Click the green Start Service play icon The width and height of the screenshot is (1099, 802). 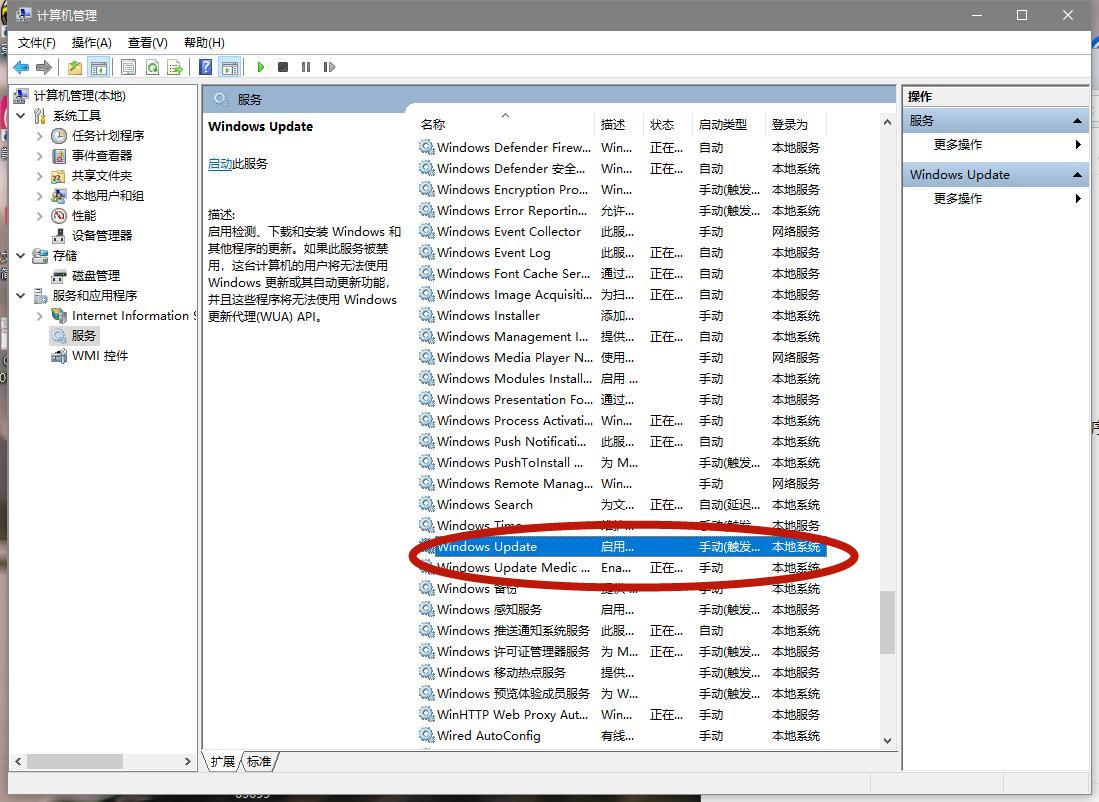point(261,67)
